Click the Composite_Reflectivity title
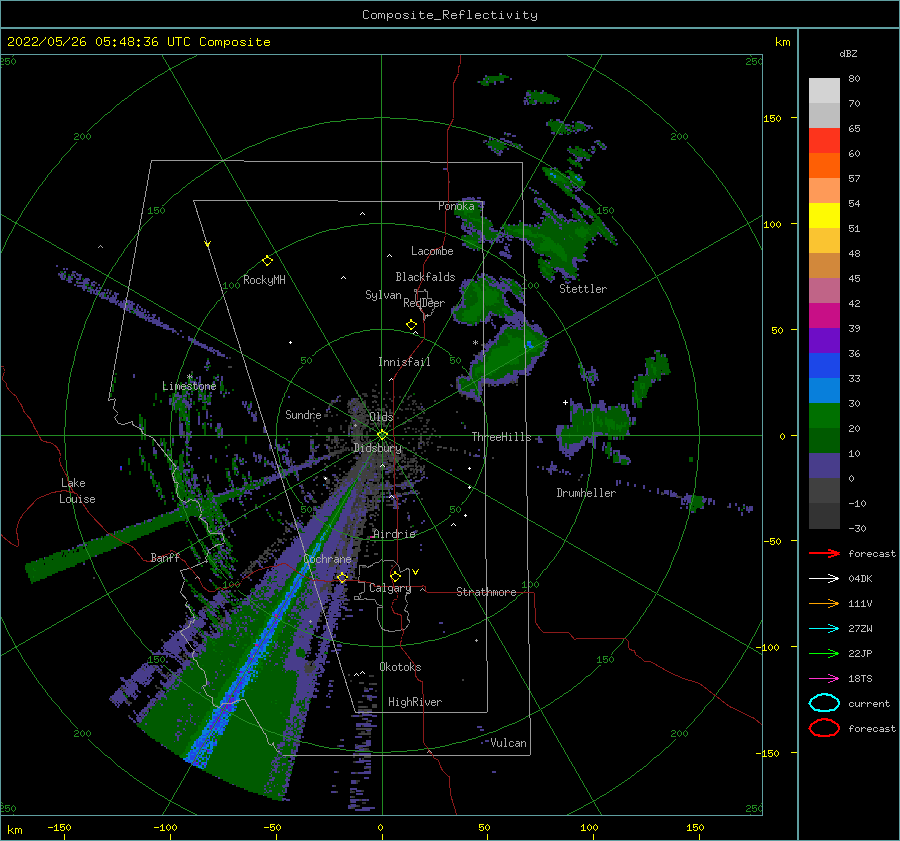The height and width of the screenshot is (841, 900). [450, 15]
